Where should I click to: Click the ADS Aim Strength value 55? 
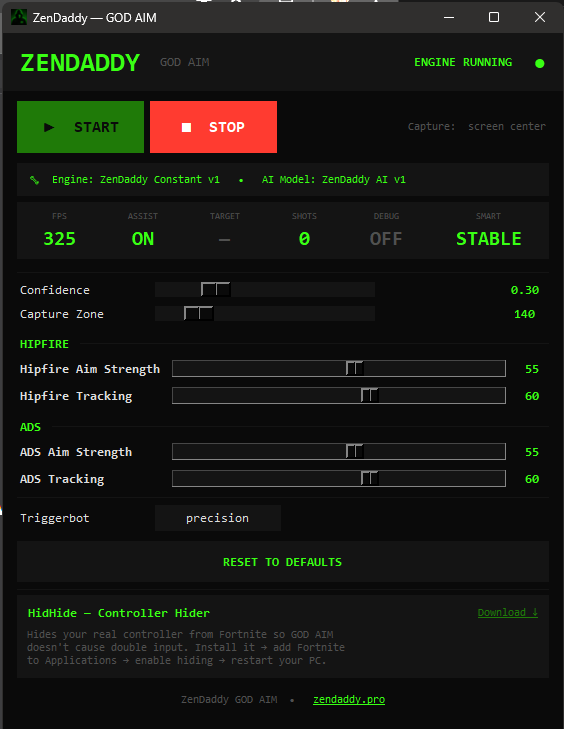[532, 452]
